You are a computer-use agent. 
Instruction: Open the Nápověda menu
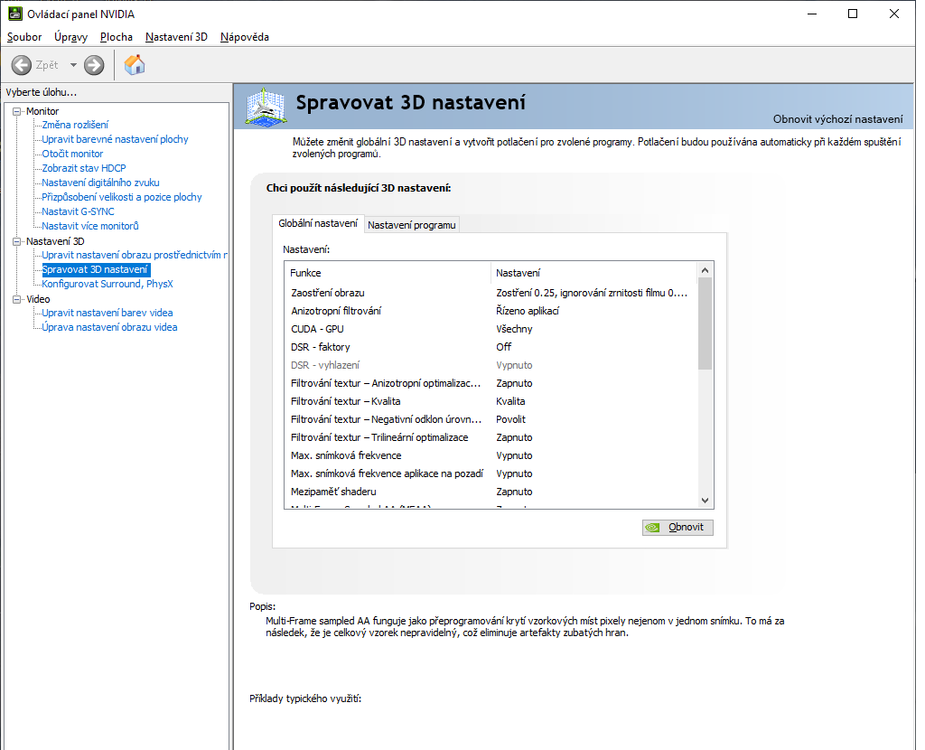coord(244,37)
